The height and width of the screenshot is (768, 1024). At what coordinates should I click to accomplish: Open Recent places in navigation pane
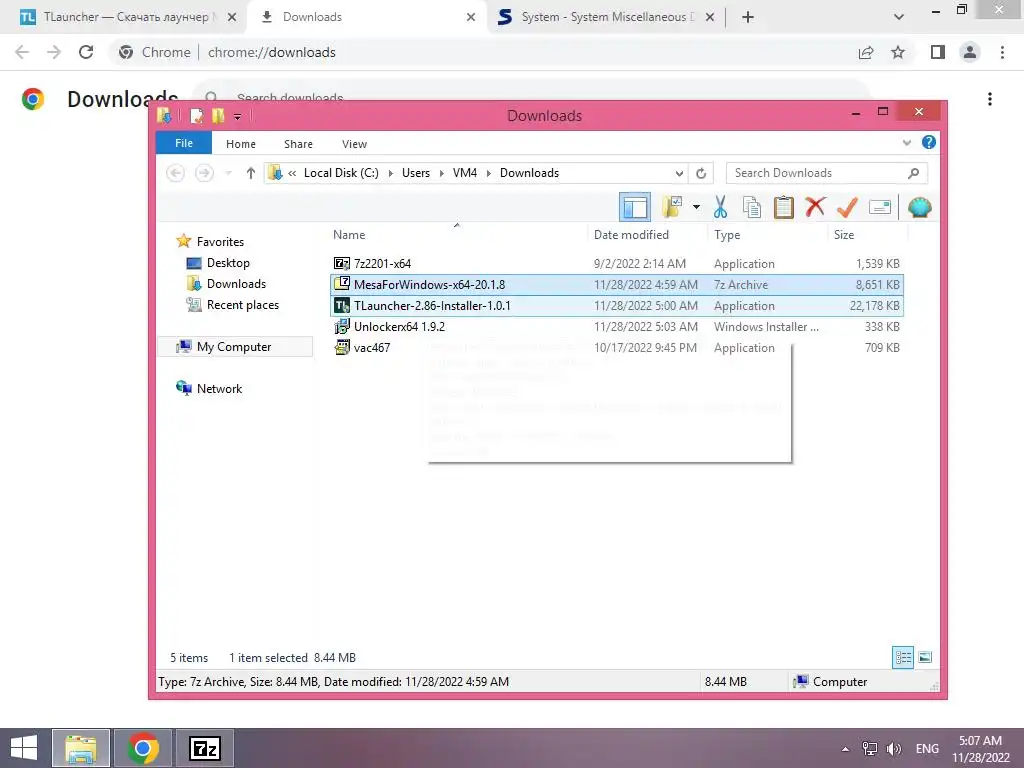pos(242,304)
